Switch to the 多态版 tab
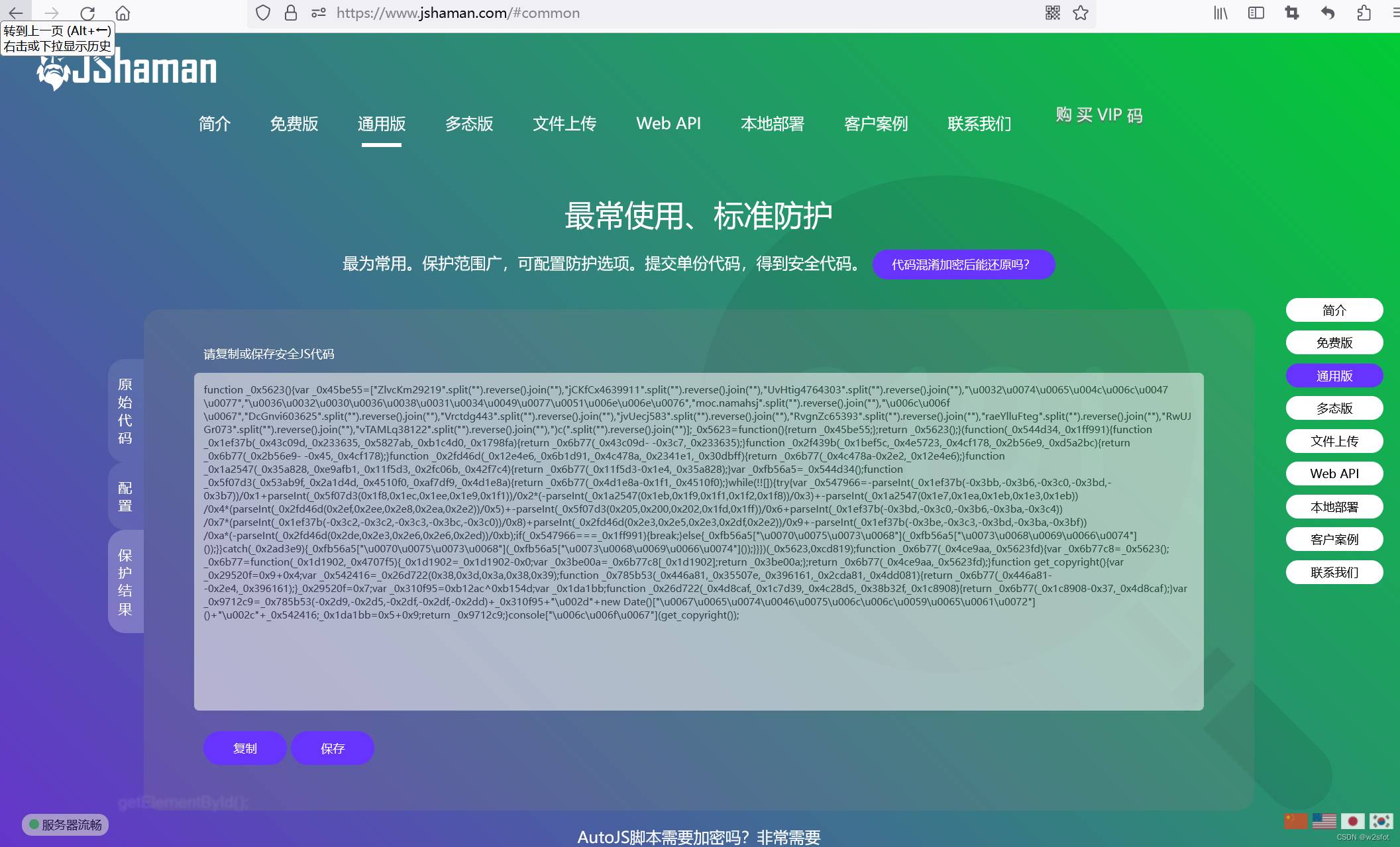1400x847 pixels. 469,124
